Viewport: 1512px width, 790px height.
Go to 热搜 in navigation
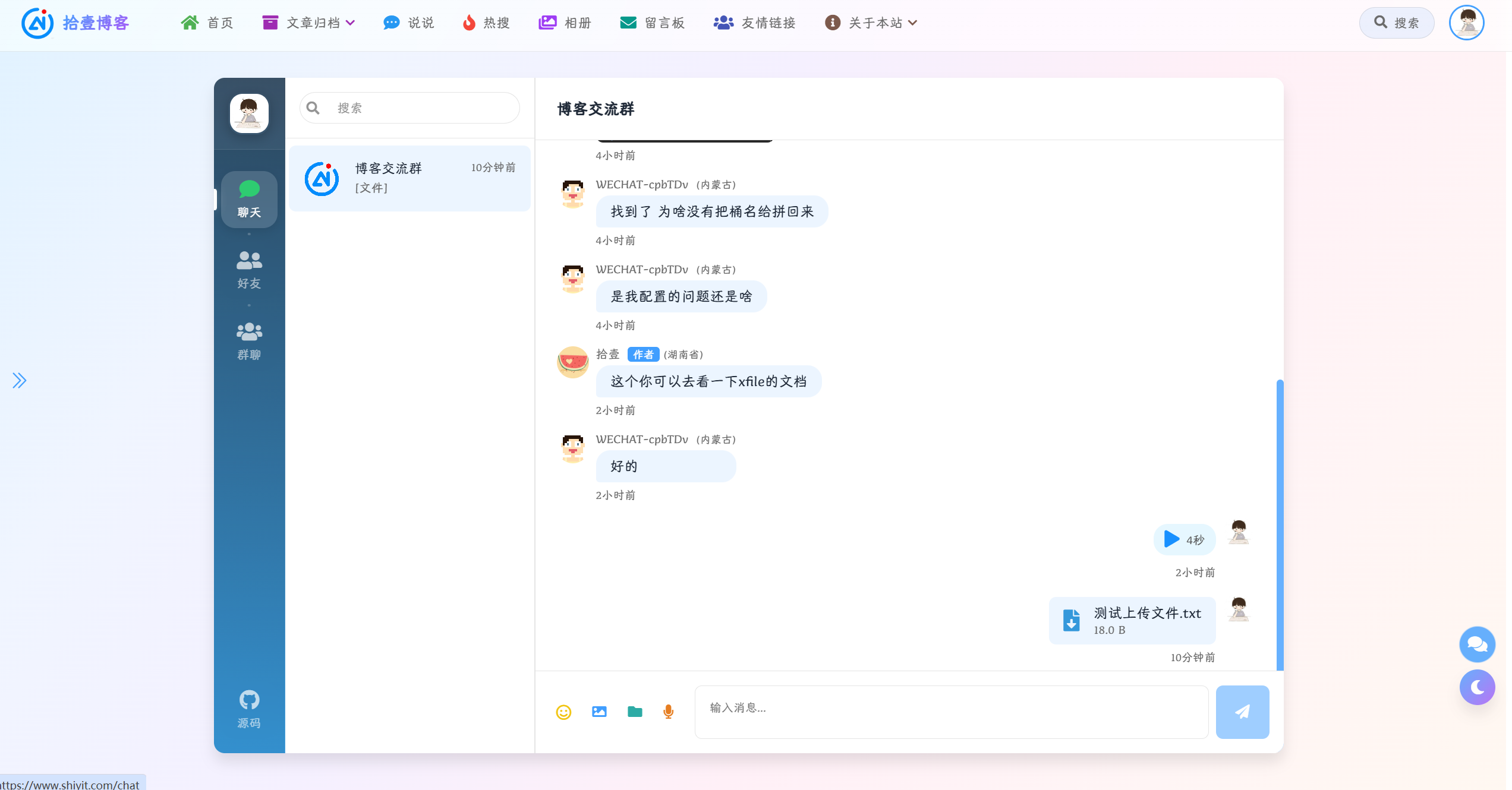(x=486, y=23)
